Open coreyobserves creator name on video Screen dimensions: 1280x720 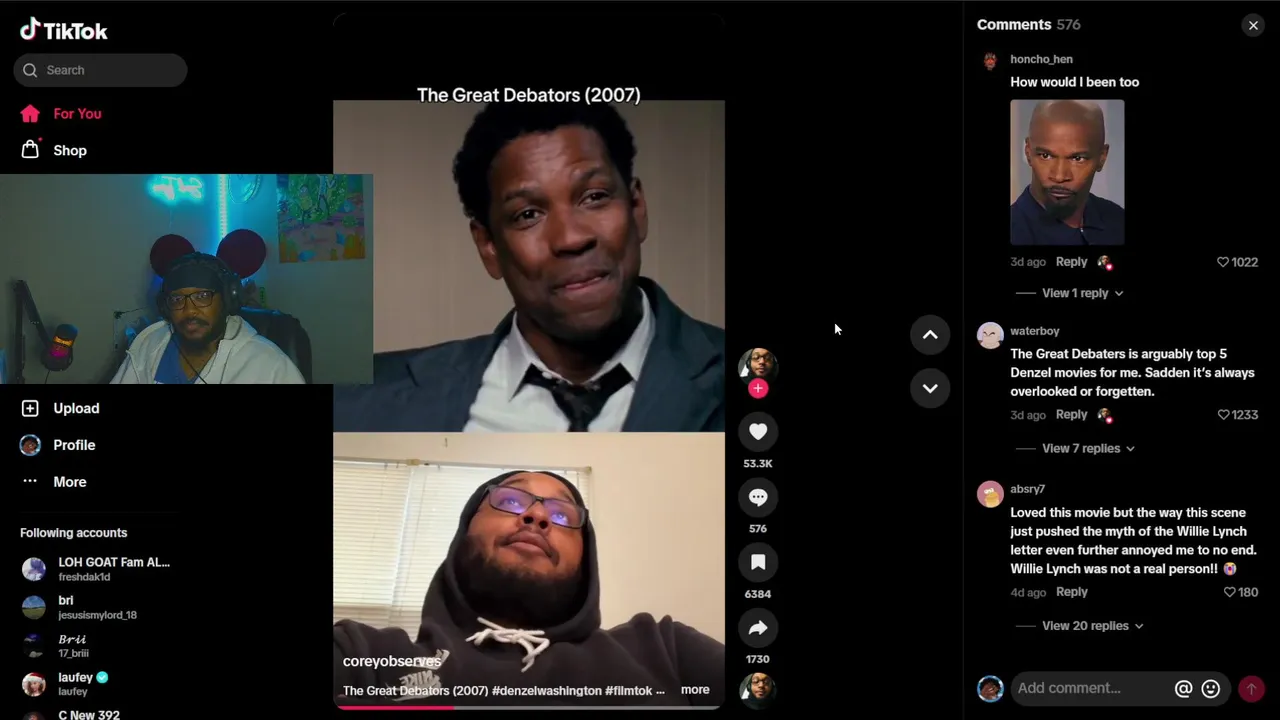391,661
